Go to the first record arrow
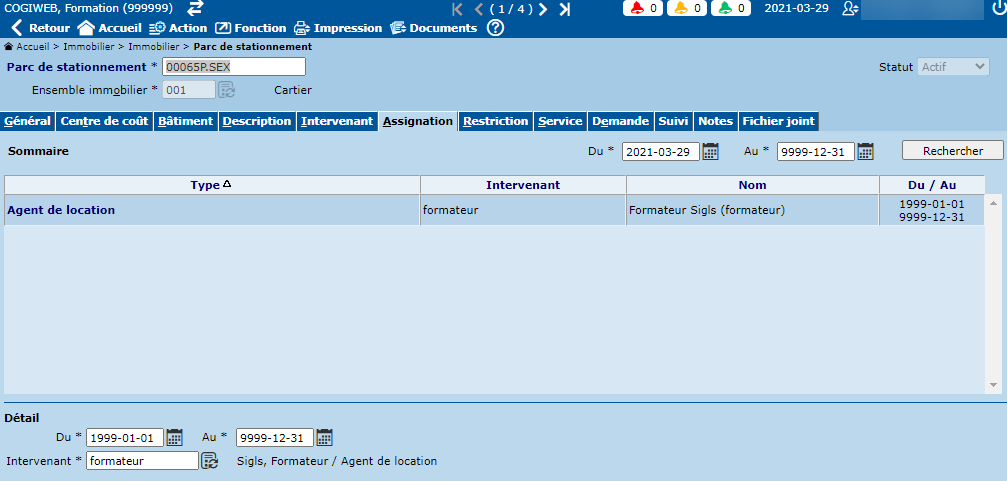The image size is (1007, 481). 458,9
